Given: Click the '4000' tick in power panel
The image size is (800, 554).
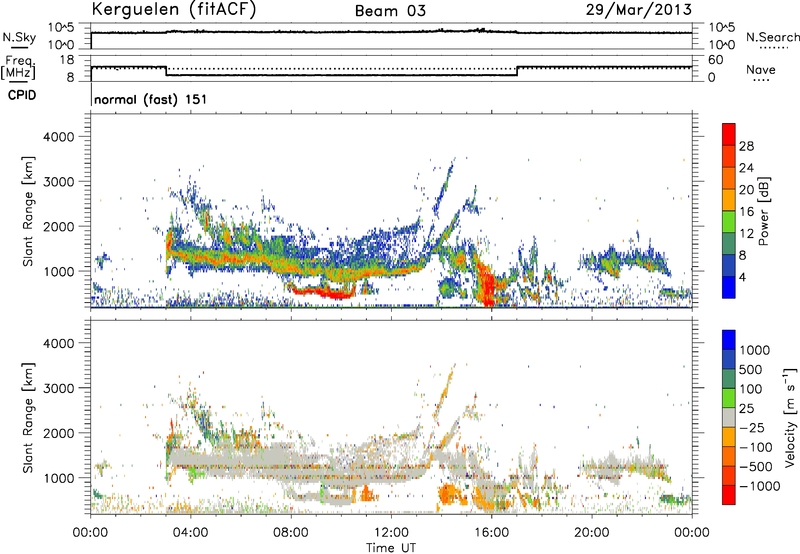Looking at the screenshot, I should (59, 137).
